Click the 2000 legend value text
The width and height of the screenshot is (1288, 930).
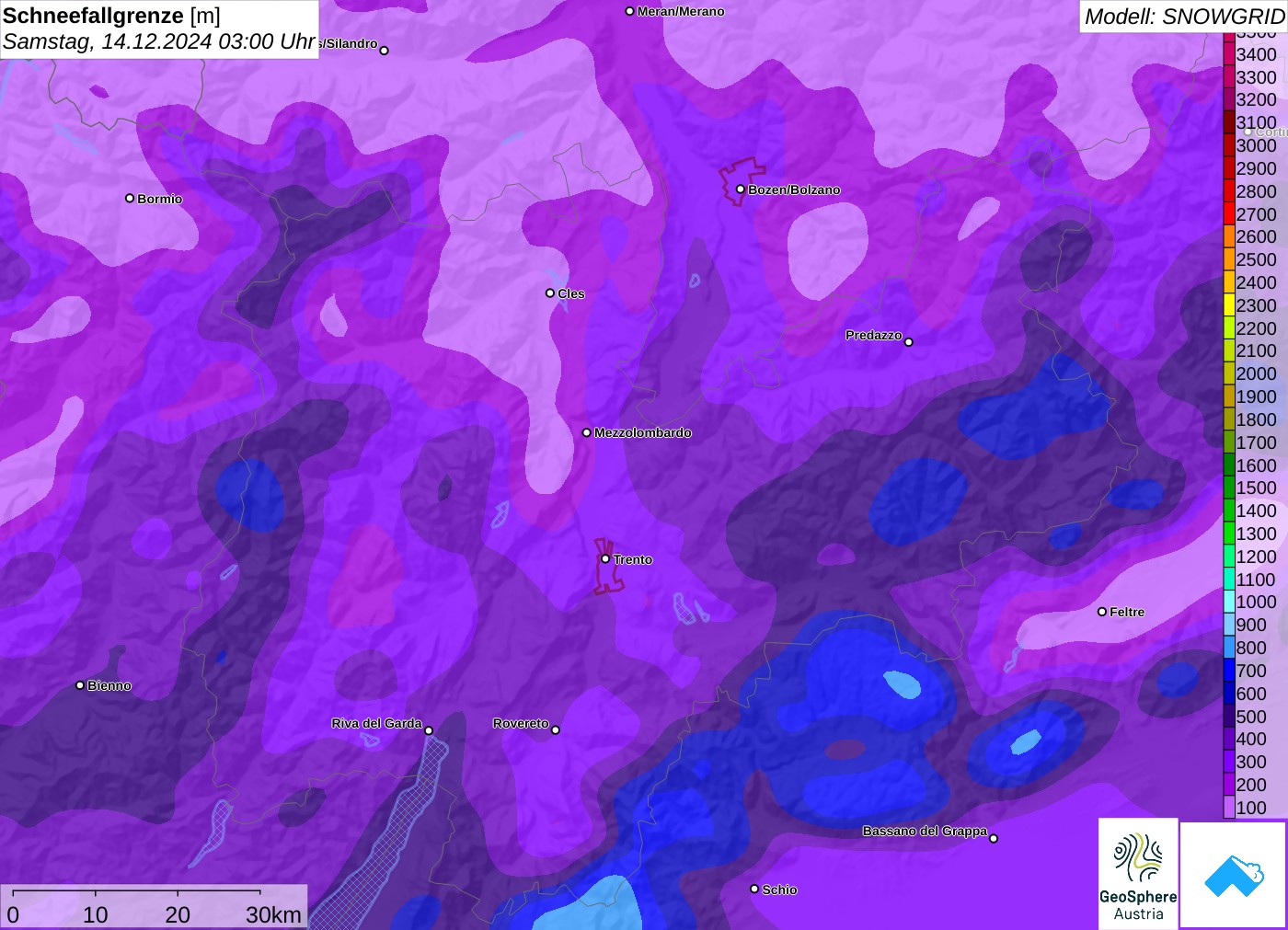tap(1257, 373)
